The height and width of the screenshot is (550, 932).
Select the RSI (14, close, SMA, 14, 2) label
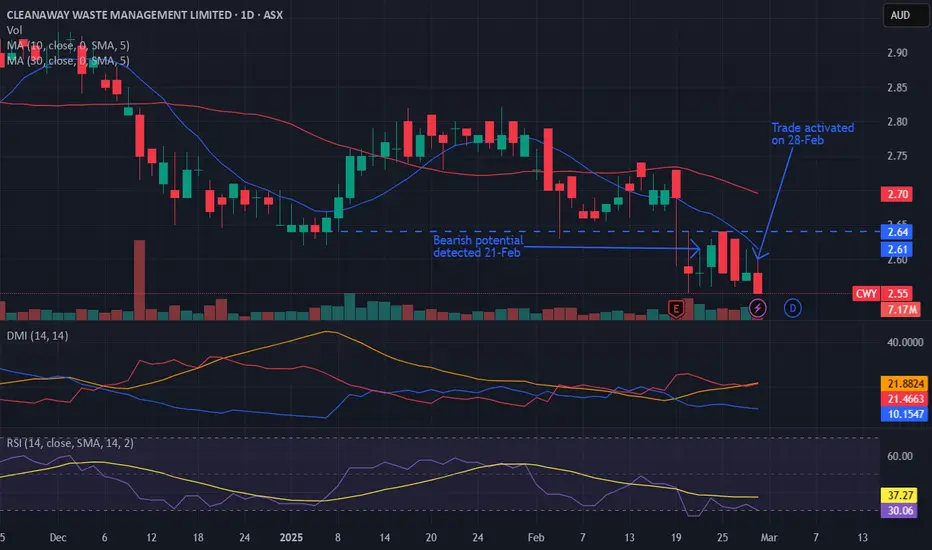(70, 443)
